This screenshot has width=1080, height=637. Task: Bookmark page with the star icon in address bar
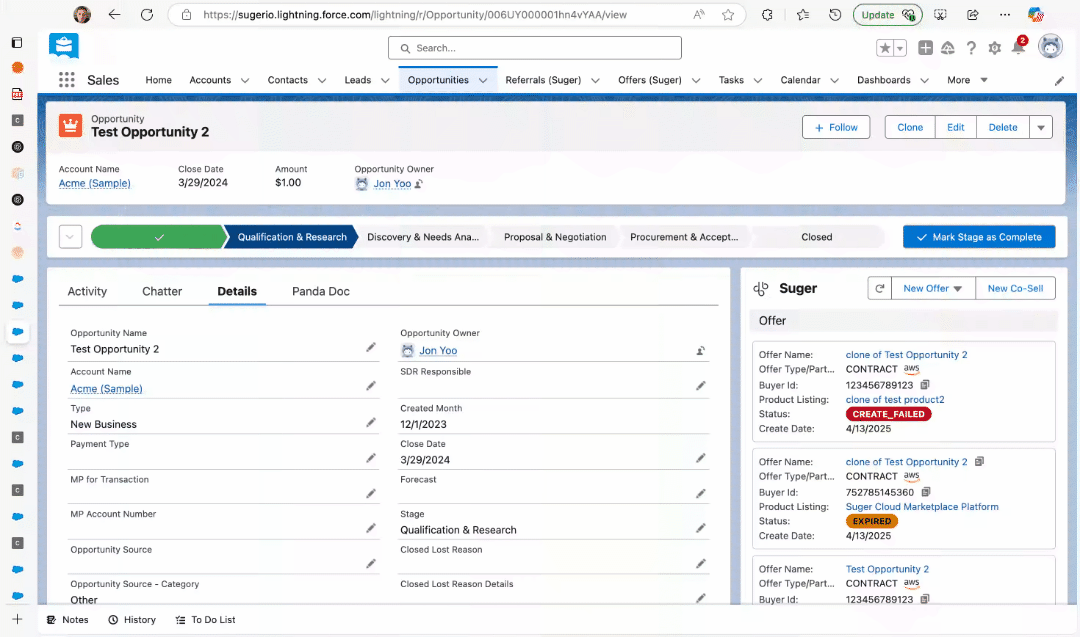(728, 14)
